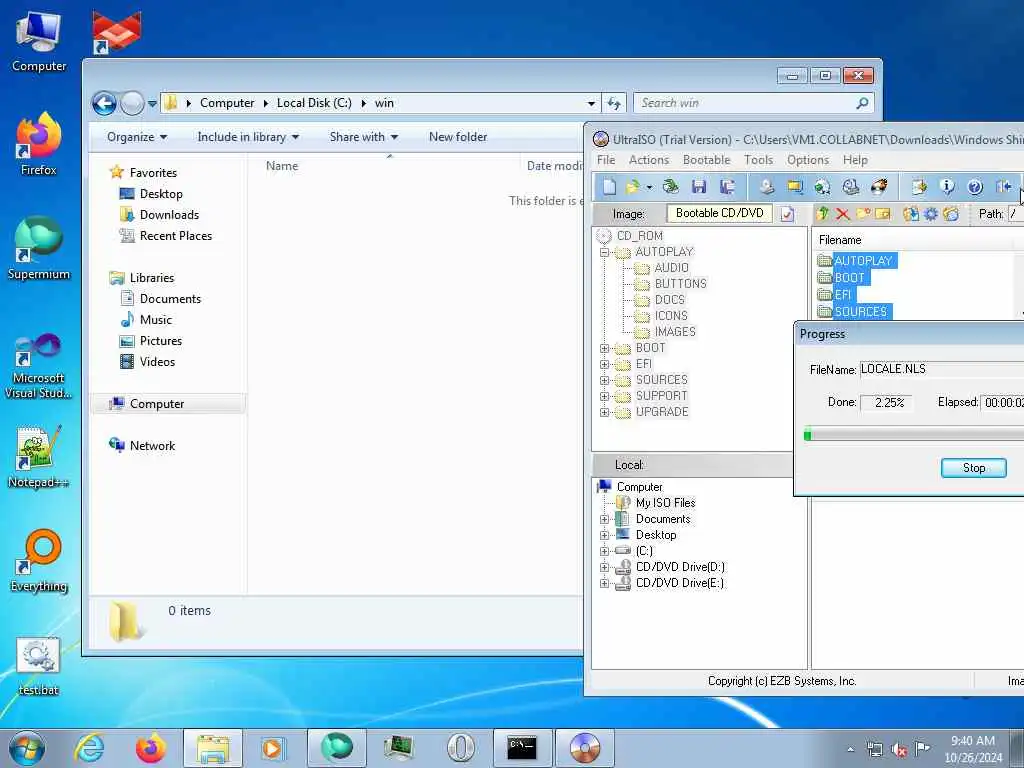Click the volume icon in system tray

[x=899, y=750]
